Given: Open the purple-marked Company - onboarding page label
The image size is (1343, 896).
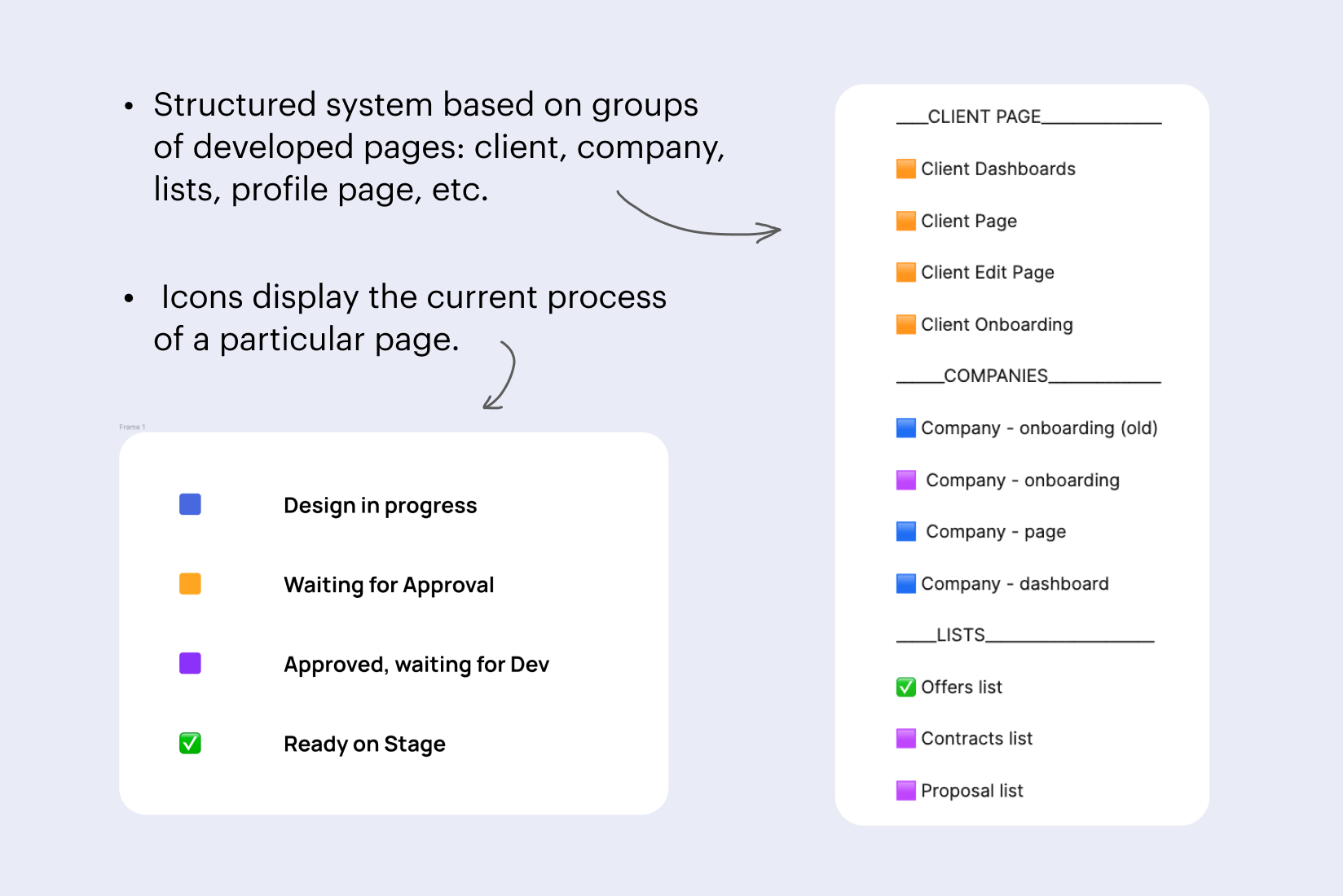Looking at the screenshot, I should [x=1023, y=480].
